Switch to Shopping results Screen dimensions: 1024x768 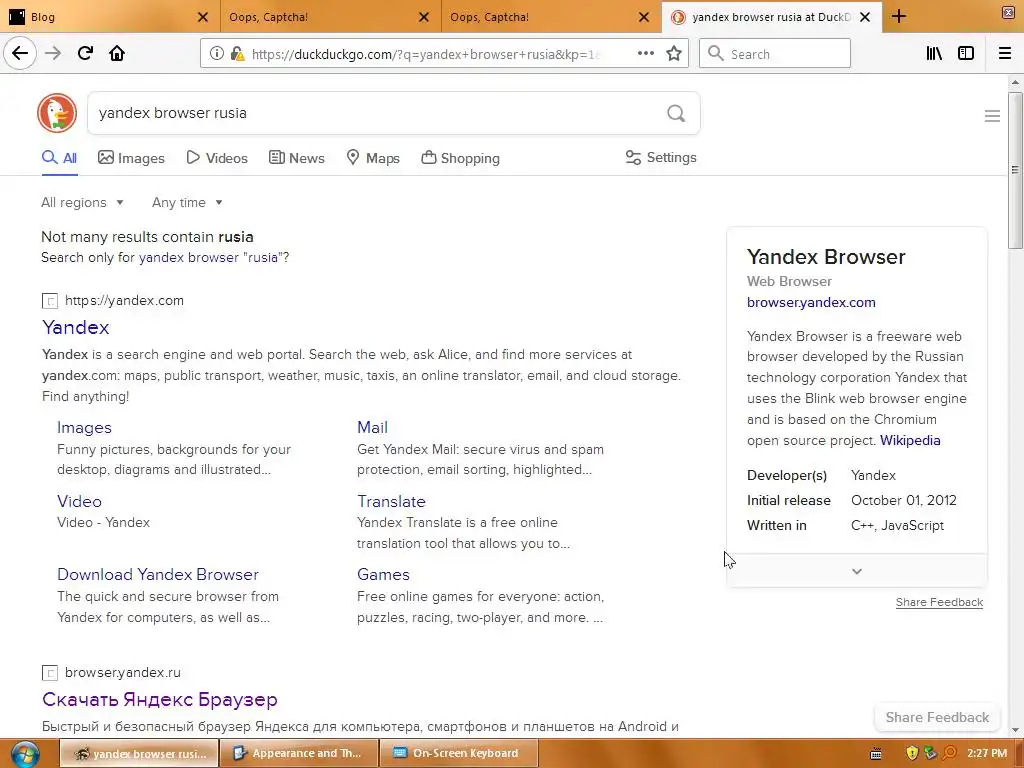pyautogui.click(x=460, y=158)
